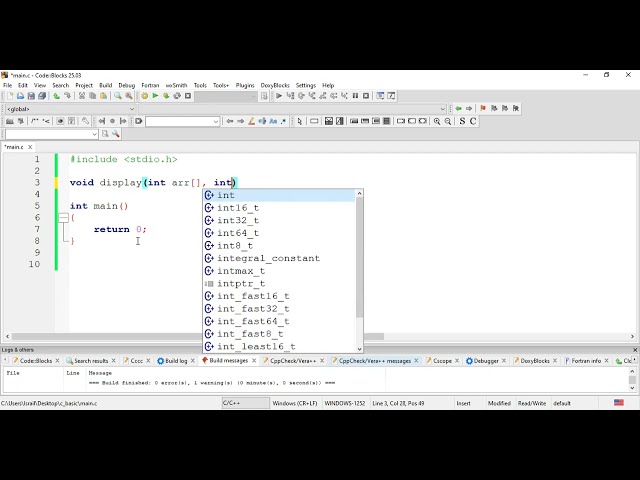Open the Build menu

105,85
